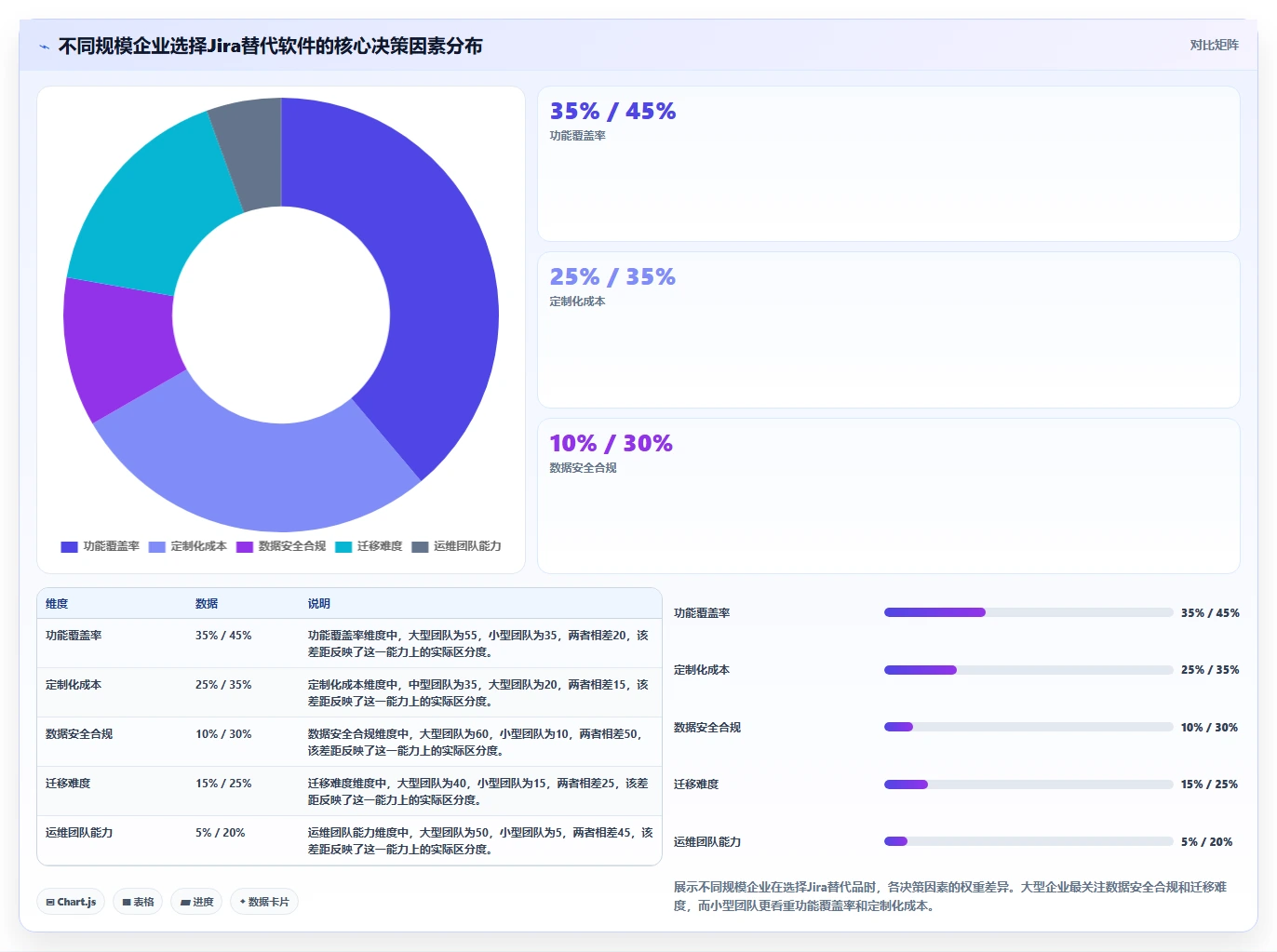Click the 数据 column header

point(207,604)
